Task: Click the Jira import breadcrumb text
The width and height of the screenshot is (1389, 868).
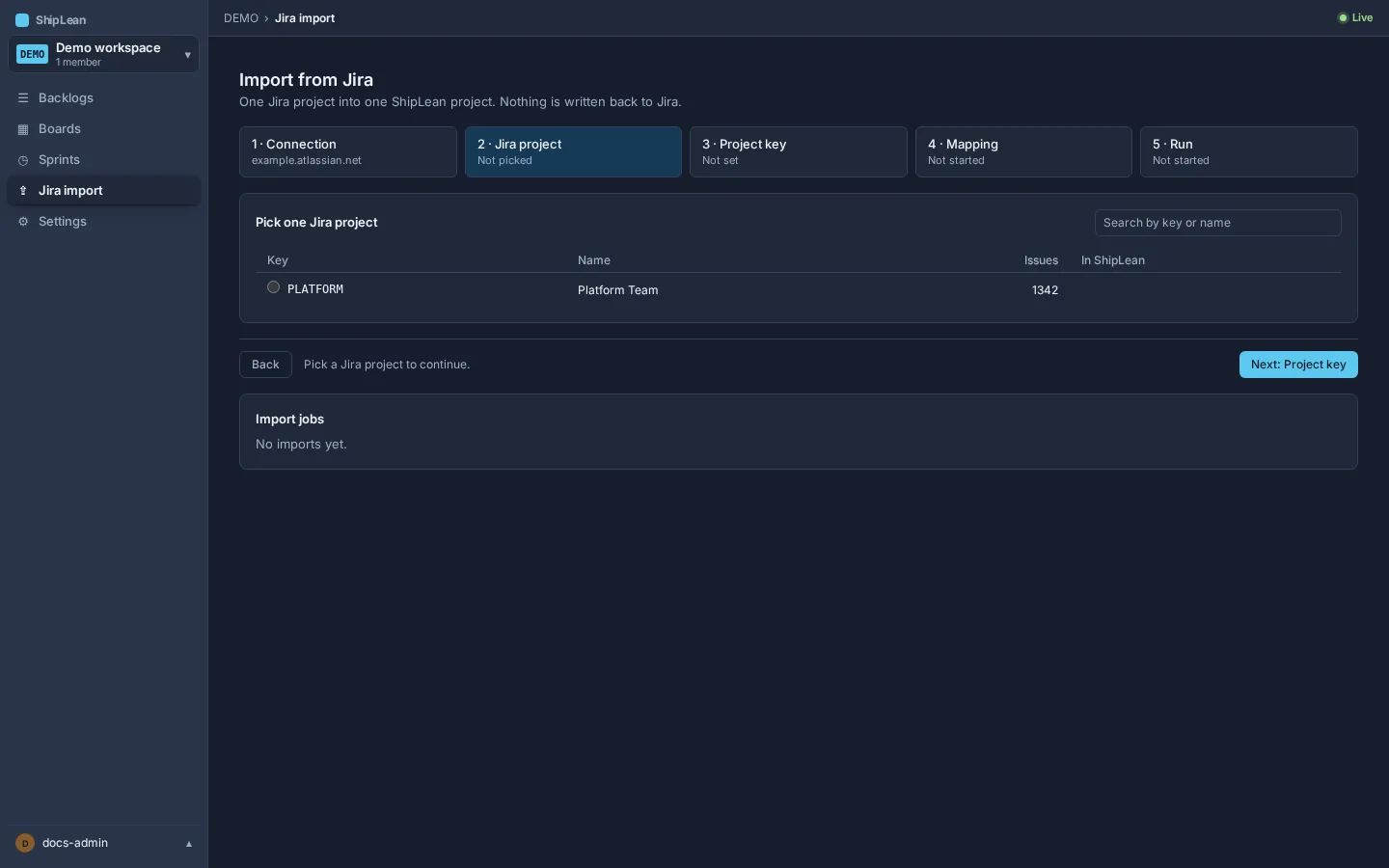Action: 305,18
